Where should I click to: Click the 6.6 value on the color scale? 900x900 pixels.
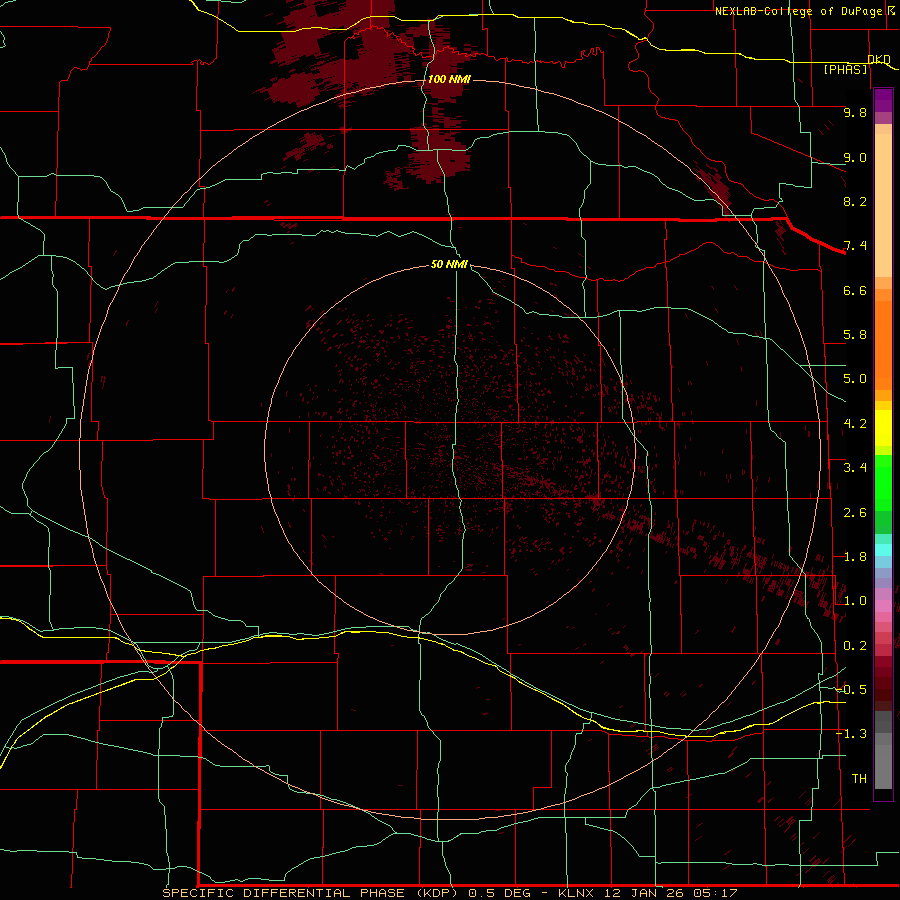coord(855,290)
